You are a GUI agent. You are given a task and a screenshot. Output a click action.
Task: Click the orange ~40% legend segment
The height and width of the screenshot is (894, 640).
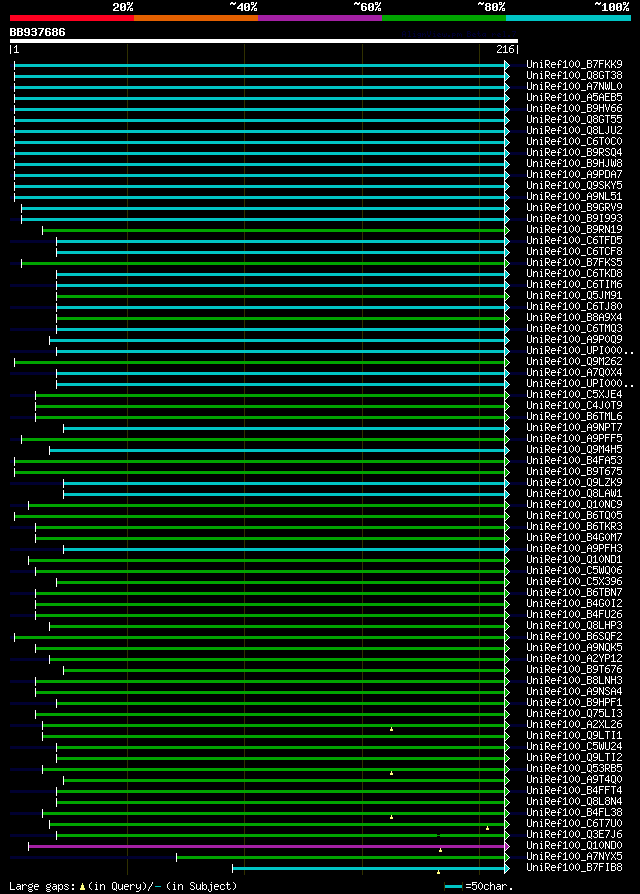click(196, 18)
